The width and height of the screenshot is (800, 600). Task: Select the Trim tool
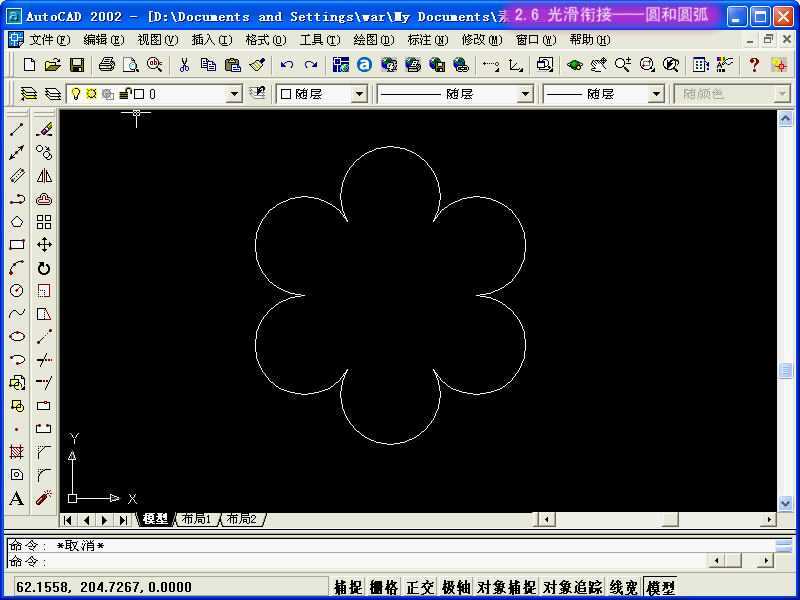point(44,360)
